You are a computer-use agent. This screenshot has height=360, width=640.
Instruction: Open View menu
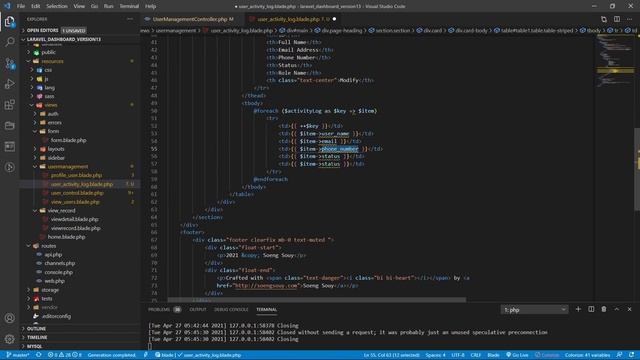(79, 6)
